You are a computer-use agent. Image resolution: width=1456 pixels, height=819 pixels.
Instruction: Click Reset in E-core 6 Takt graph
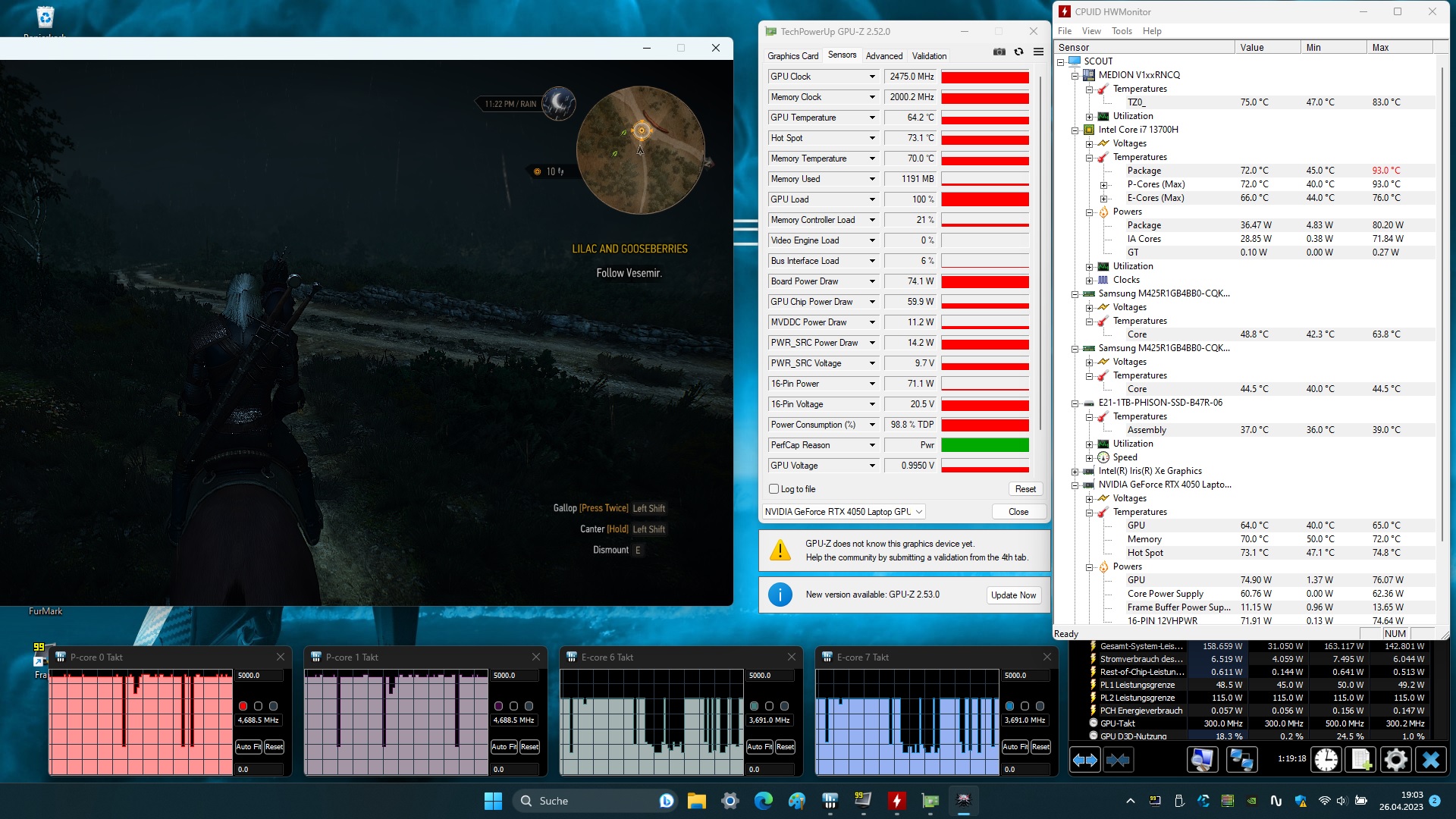click(786, 747)
